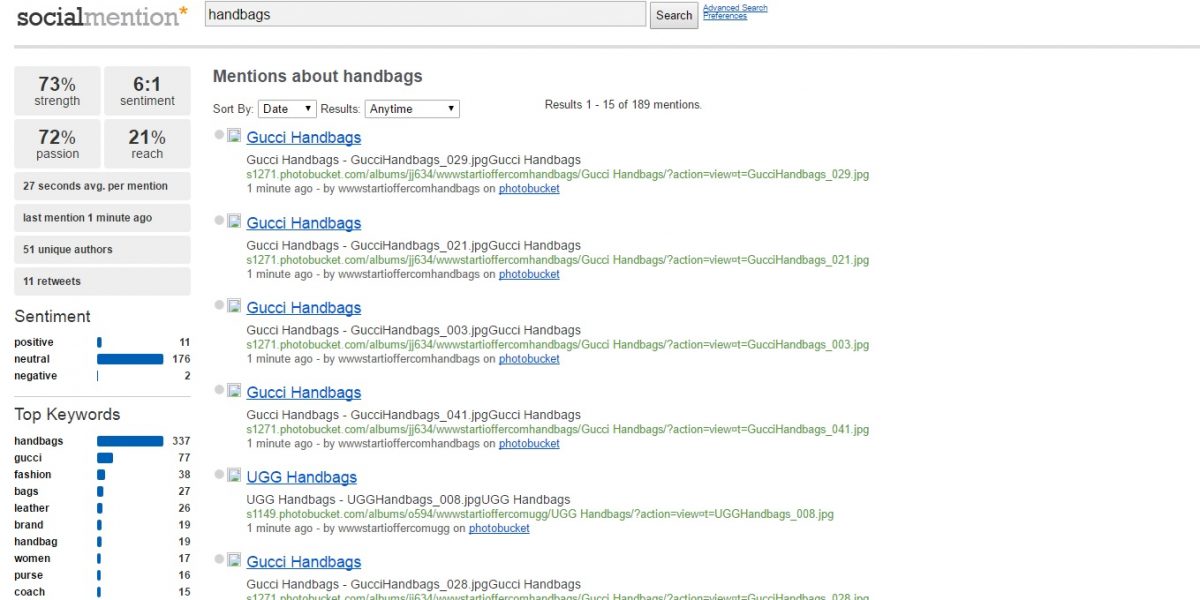This screenshot has height=600, width=1200.
Task: Click the '51 unique authors' box
Action: pos(102,250)
